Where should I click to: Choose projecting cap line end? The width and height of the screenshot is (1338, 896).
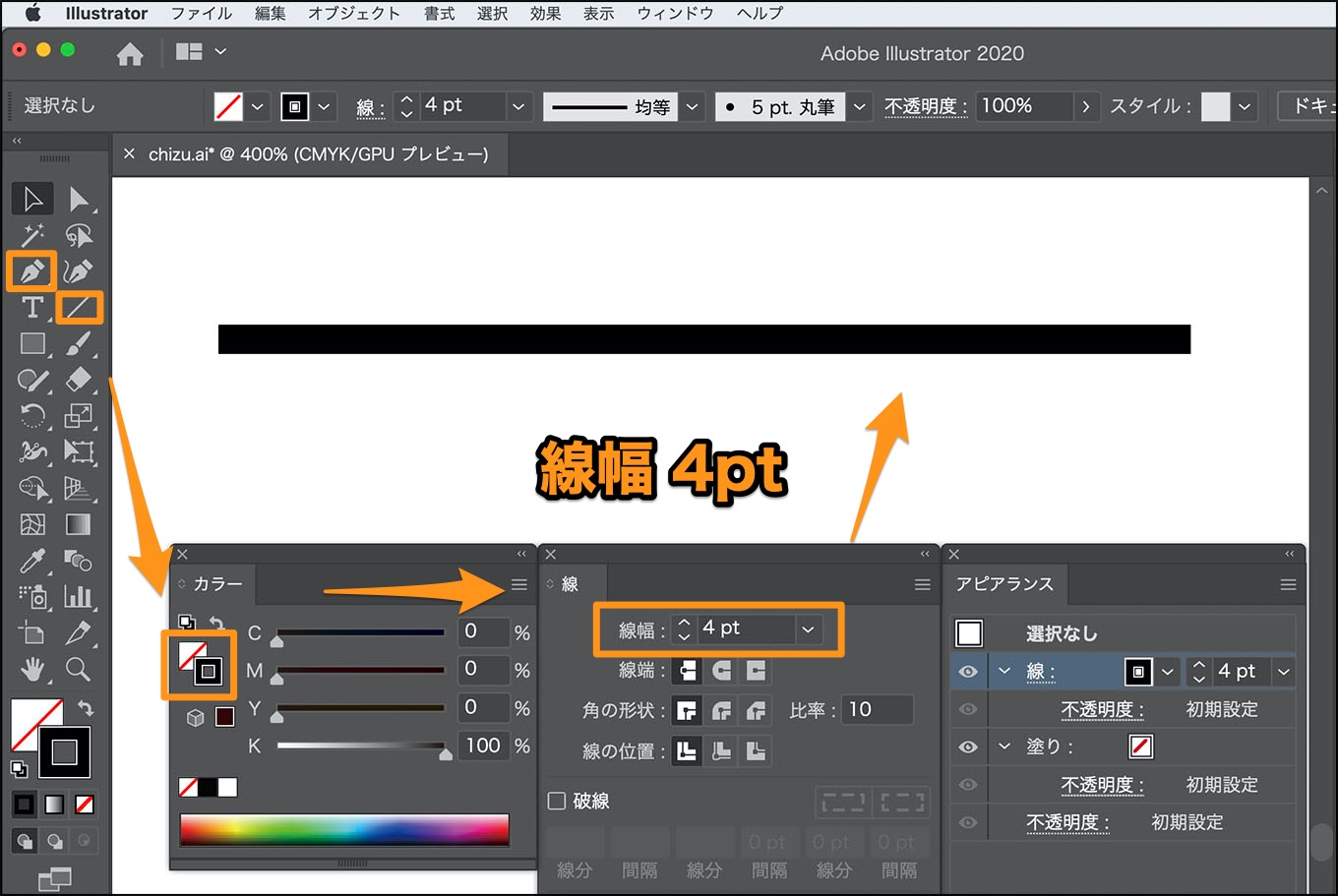(x=756, y=670)
